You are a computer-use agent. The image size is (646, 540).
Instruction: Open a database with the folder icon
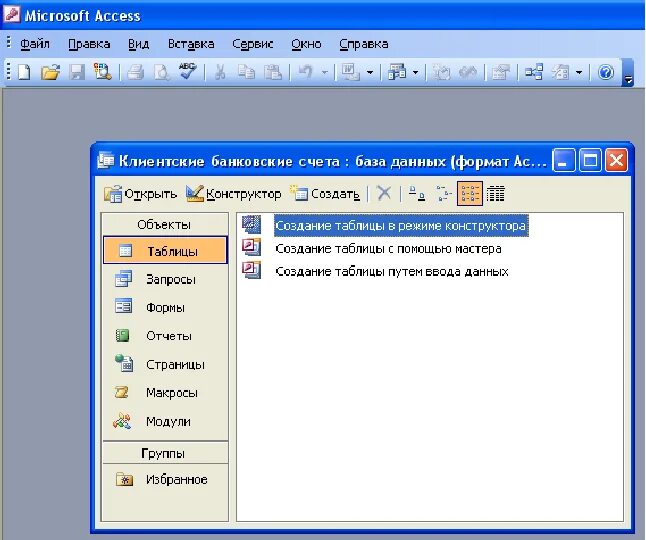51,72
